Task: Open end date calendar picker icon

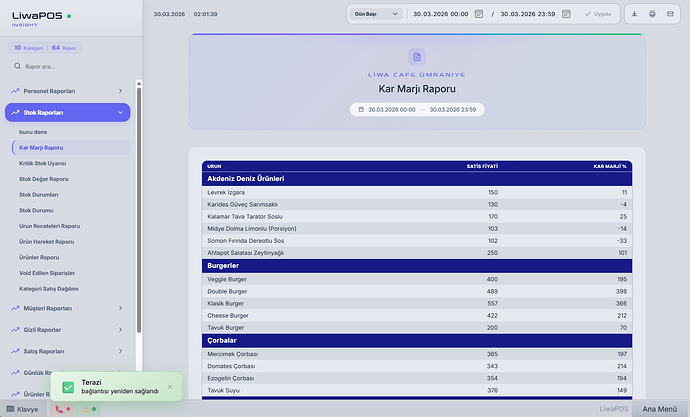Action: click(x=566, y=14)
